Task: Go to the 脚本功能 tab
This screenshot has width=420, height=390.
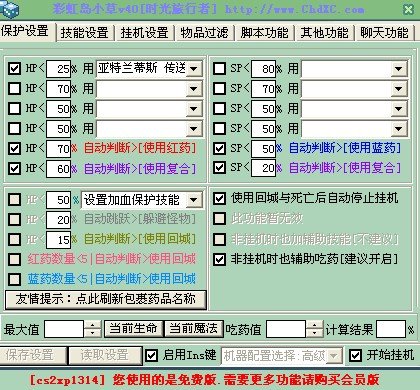Action: (x=264, y=33)
